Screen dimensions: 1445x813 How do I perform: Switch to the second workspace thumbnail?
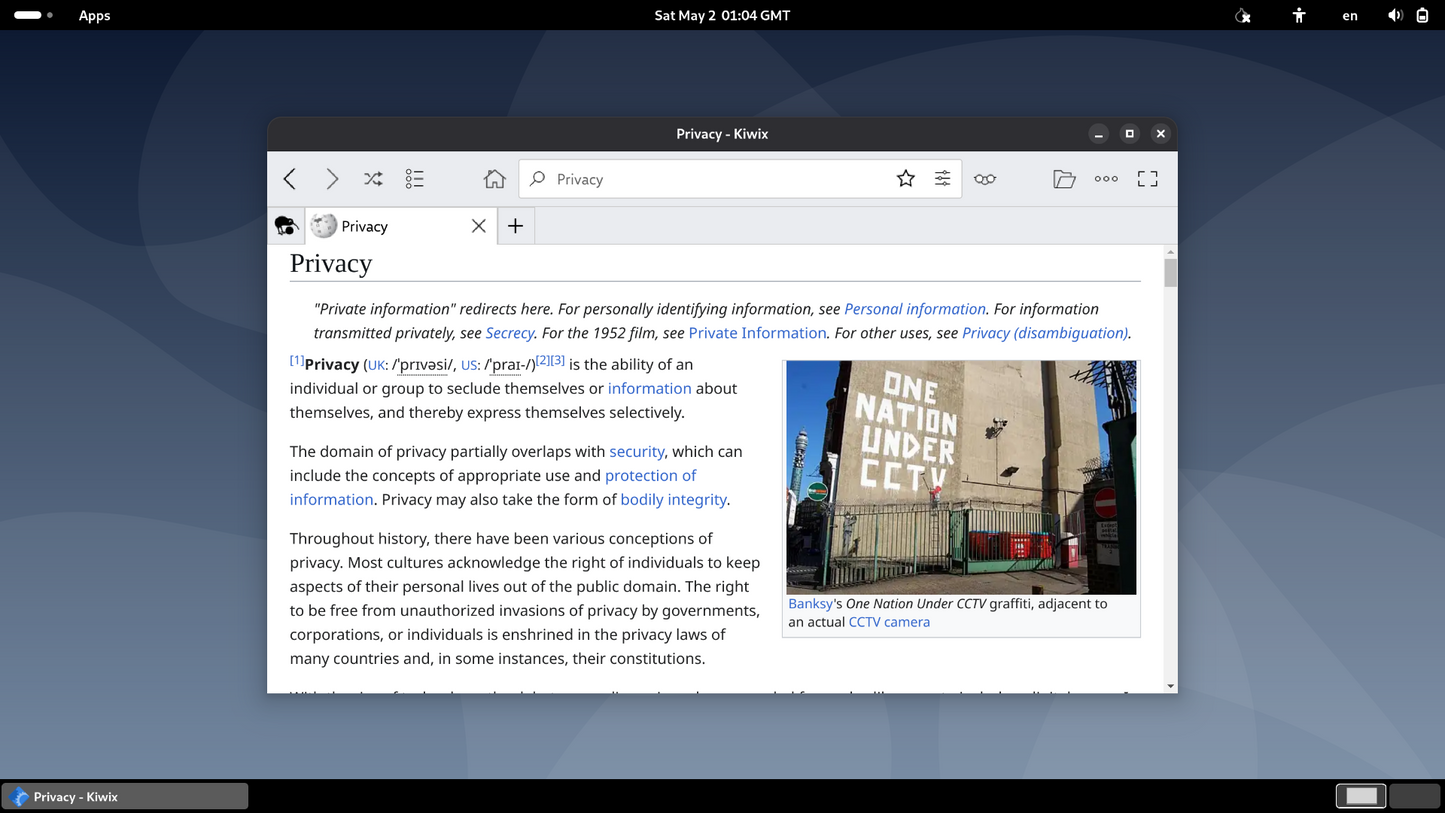[x=1415, y=796]
